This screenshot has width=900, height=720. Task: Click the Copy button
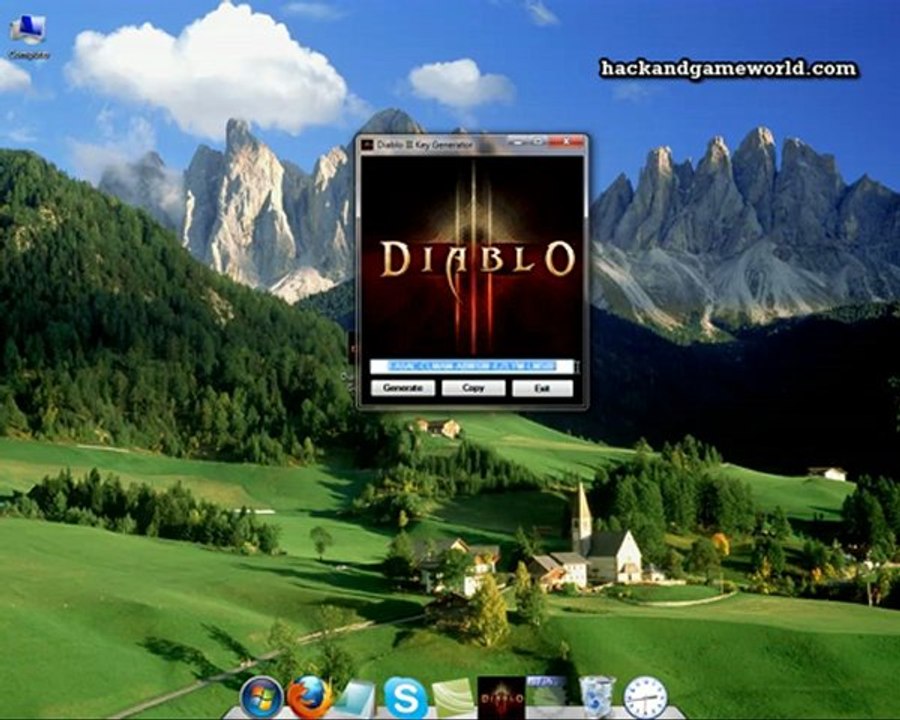point(473,388)
